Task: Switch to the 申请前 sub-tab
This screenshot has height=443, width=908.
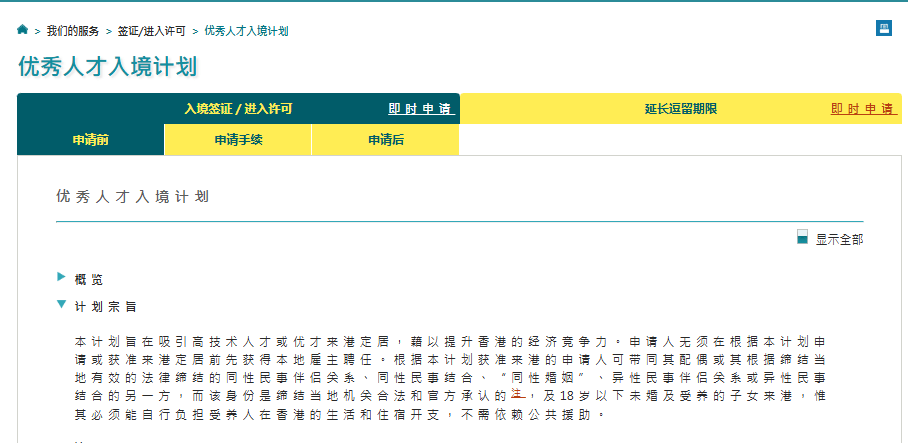Action: (91, 140)
